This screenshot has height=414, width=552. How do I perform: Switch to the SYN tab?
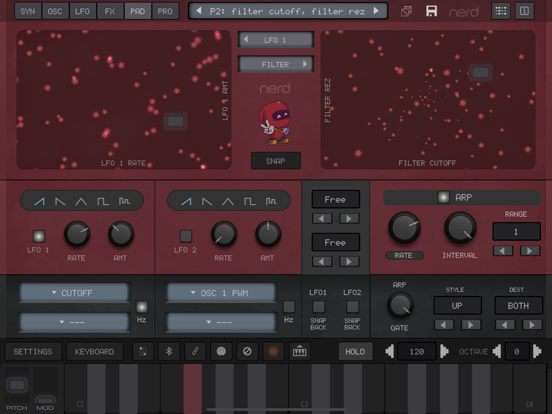click(27, 11)
